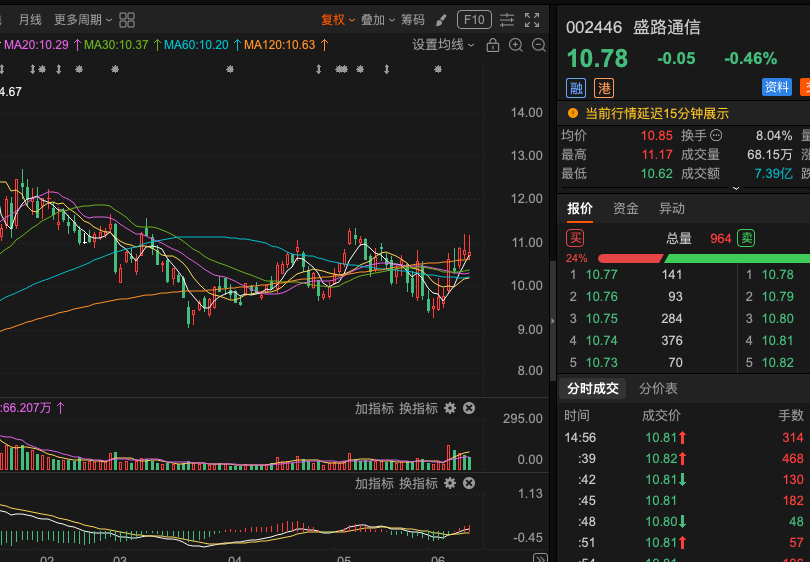Select ask level 4 price 10.81
This screenshot has height=562, width=810.
(777, 341)
